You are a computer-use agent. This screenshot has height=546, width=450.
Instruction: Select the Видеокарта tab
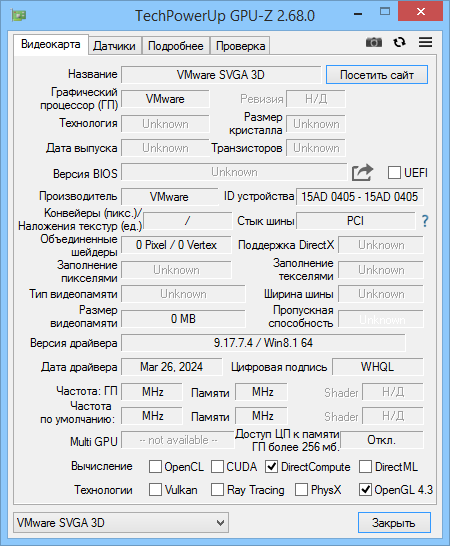click(x=51, y=45)
